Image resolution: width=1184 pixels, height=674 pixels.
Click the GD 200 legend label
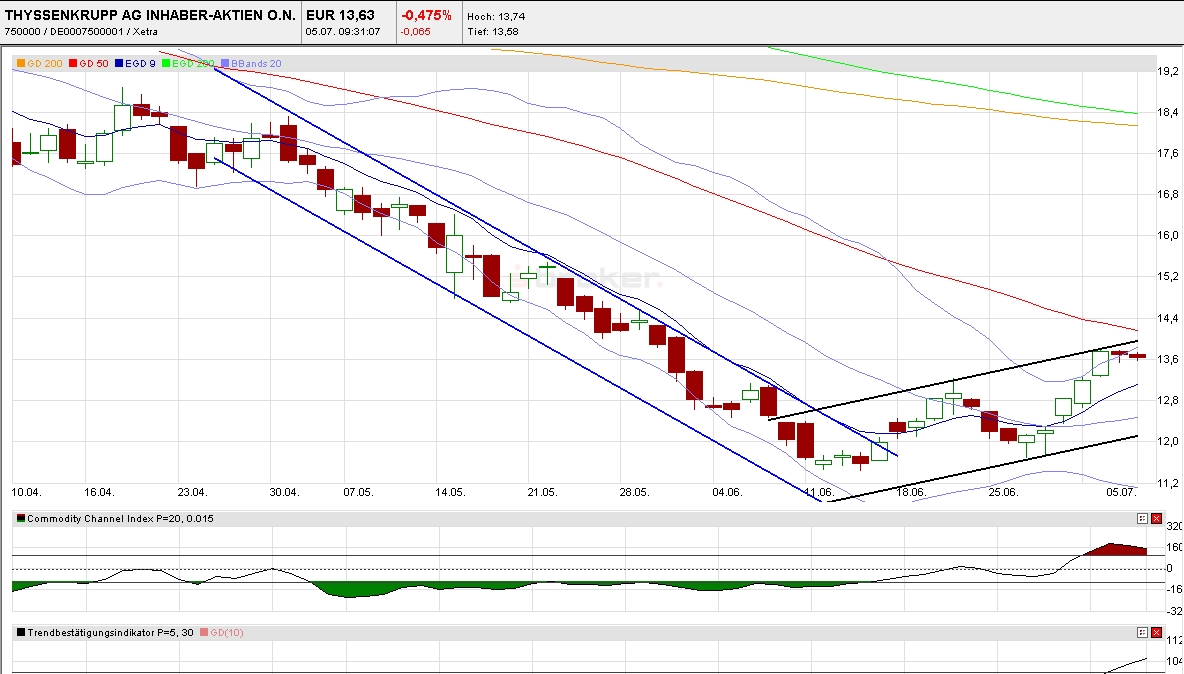tap(45, 64)
